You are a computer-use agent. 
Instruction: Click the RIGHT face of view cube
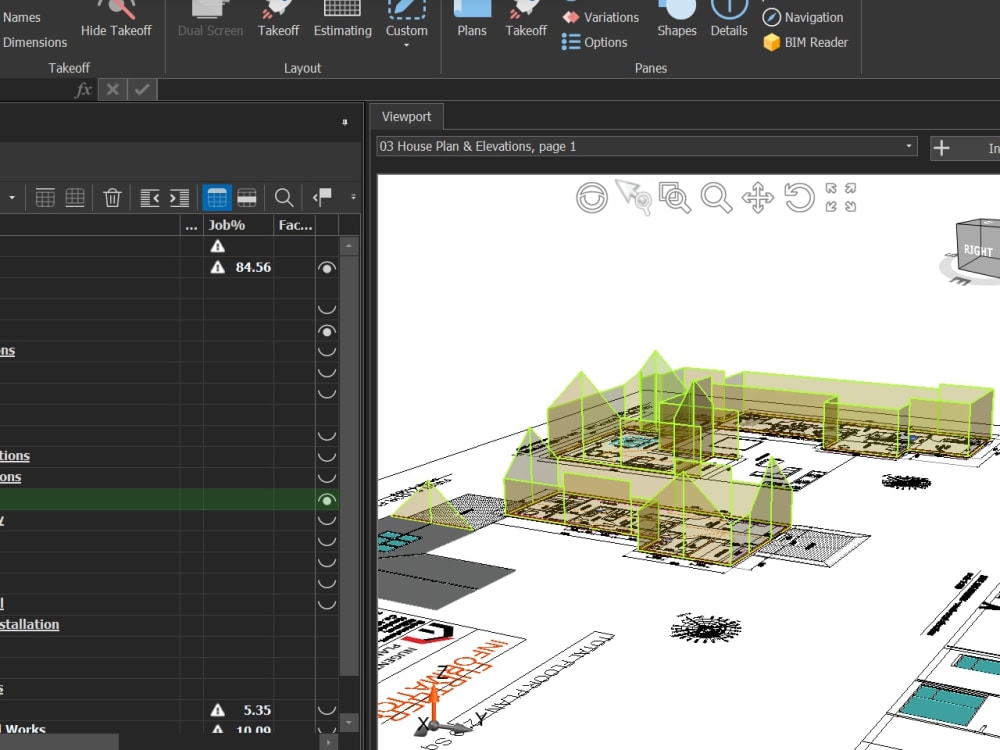coord(976,250)
